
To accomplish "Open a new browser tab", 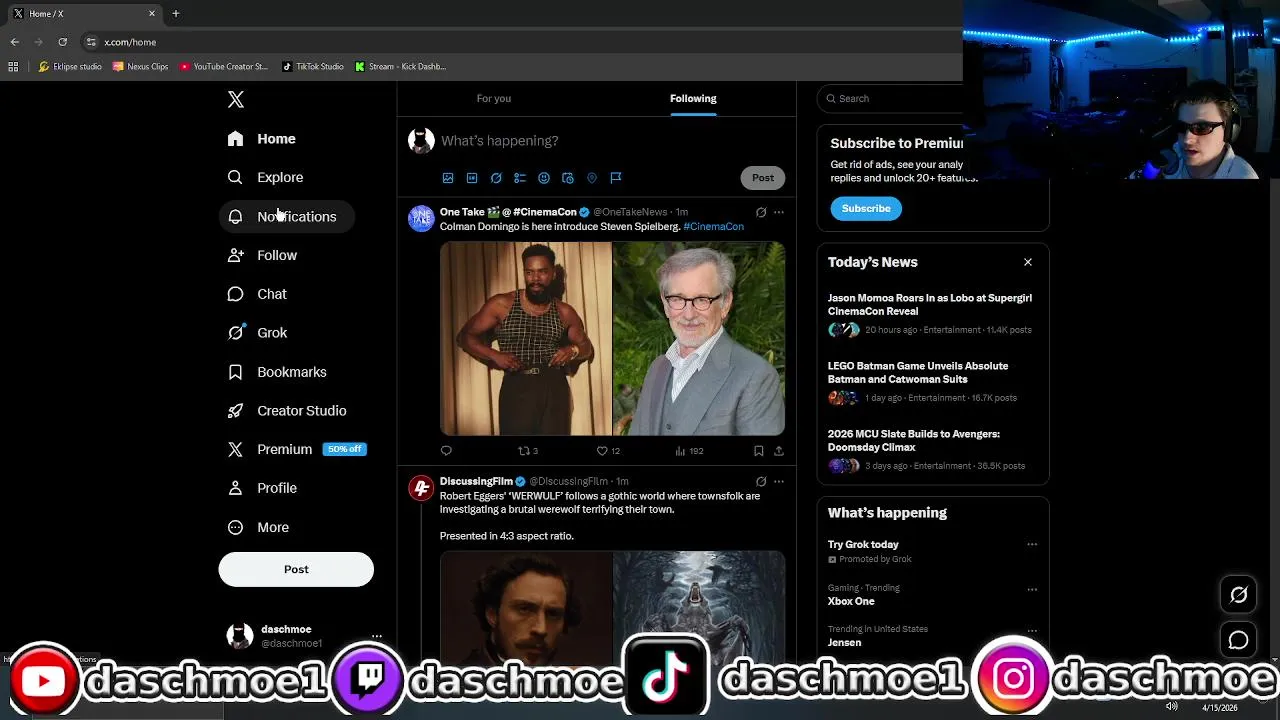I will pos(175,14).
